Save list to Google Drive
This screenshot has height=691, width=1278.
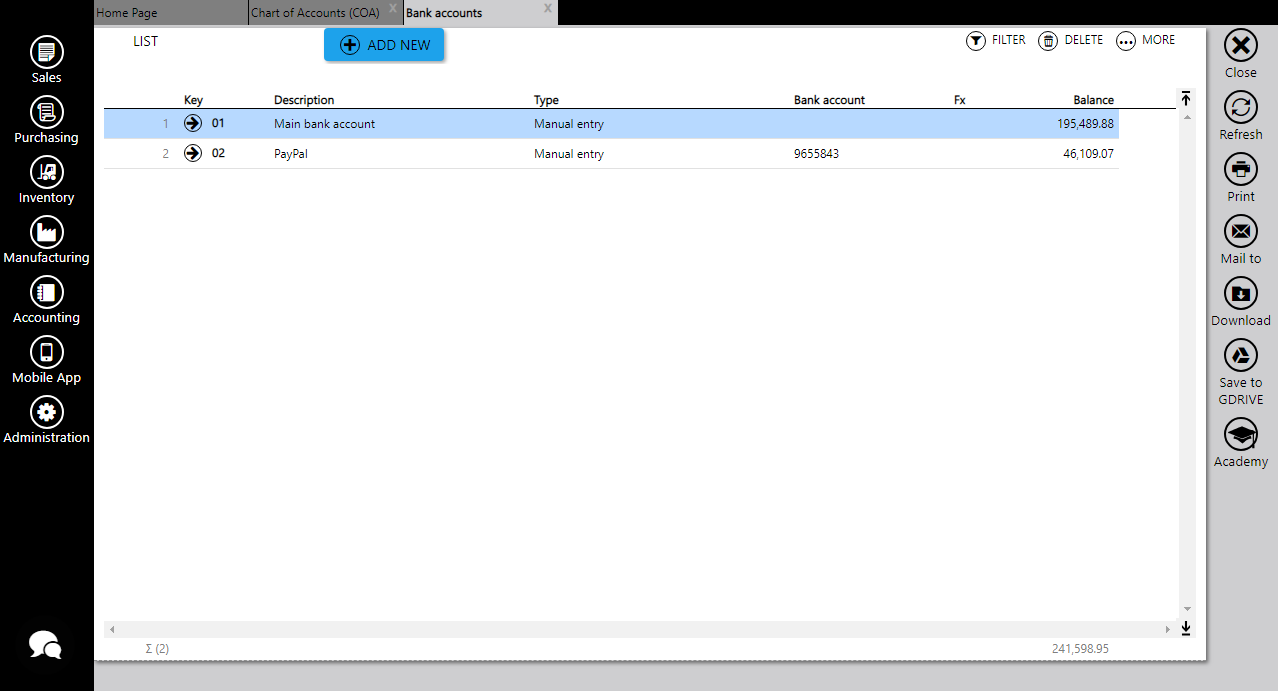(1241, 356)
